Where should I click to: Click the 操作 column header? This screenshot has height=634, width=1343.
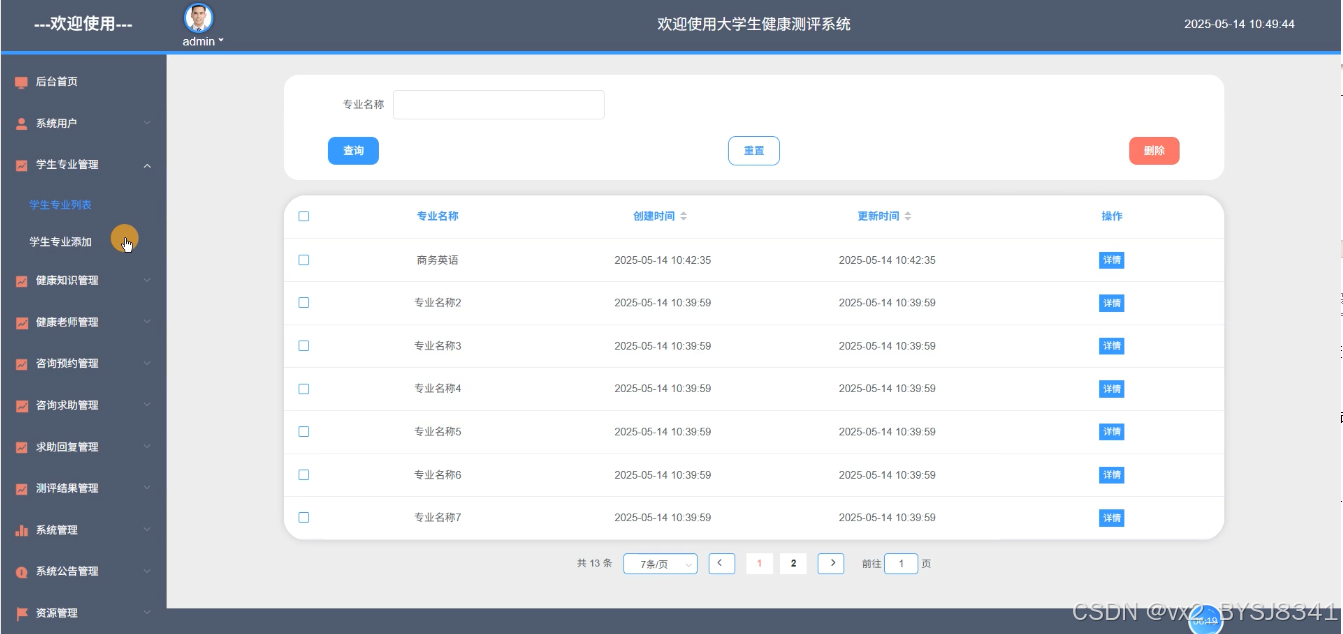[1112, 216]
